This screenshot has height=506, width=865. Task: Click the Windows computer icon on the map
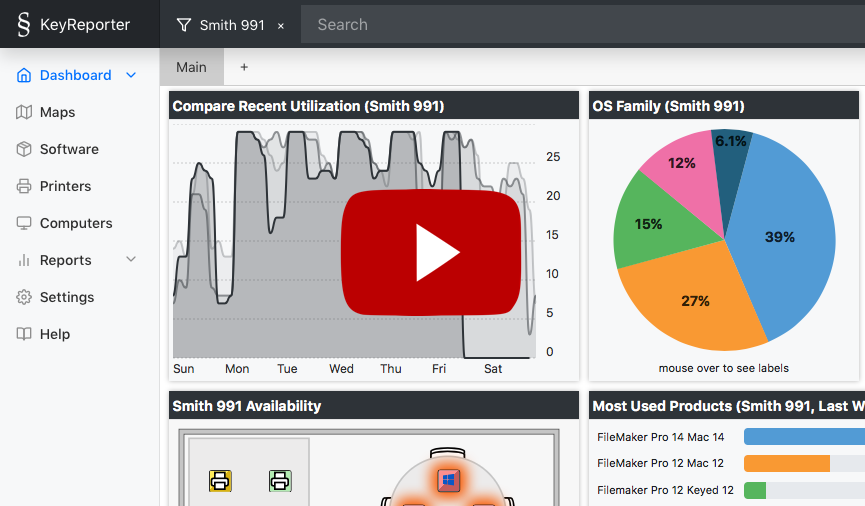448,480
